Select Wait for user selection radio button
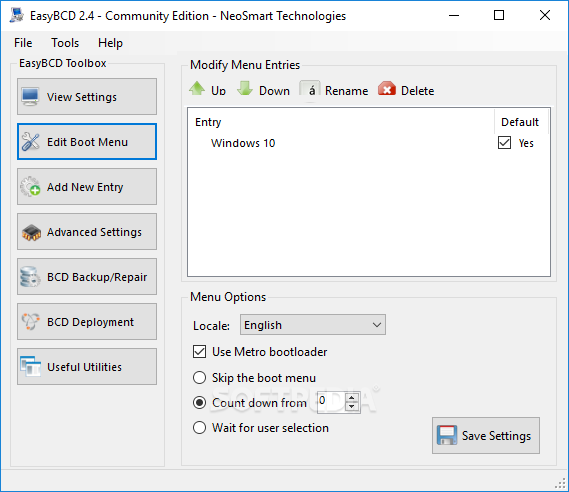Image resolution: width=569 pixels, height=492 pixels. coord(199,427)
